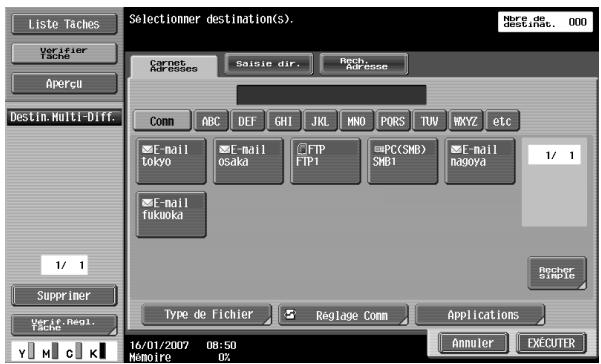Check the yellow Y toner level
This screenshot has height=364, width=601.
click(x=26, y=351)
